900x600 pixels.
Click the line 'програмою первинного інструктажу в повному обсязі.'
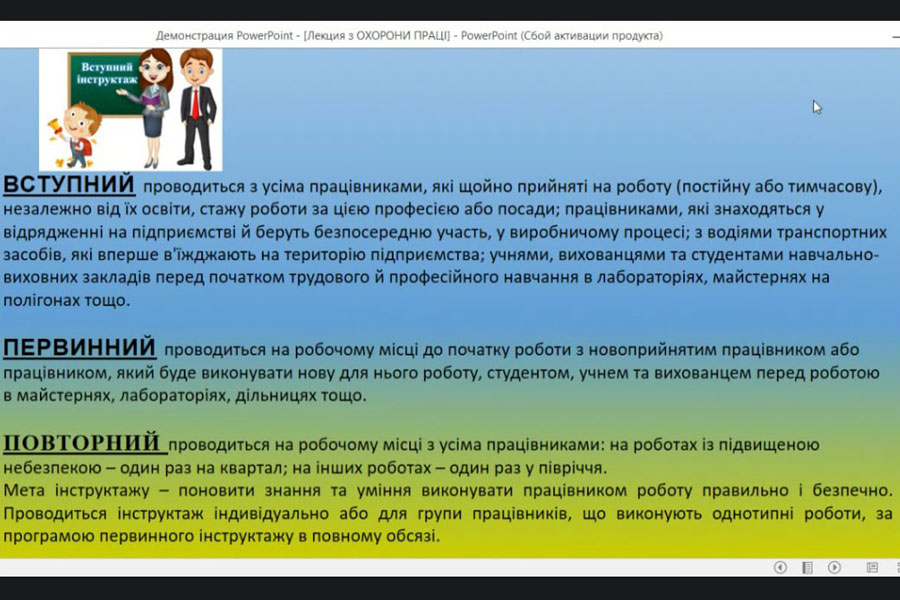pyautogui.click(x=222, y=536)
